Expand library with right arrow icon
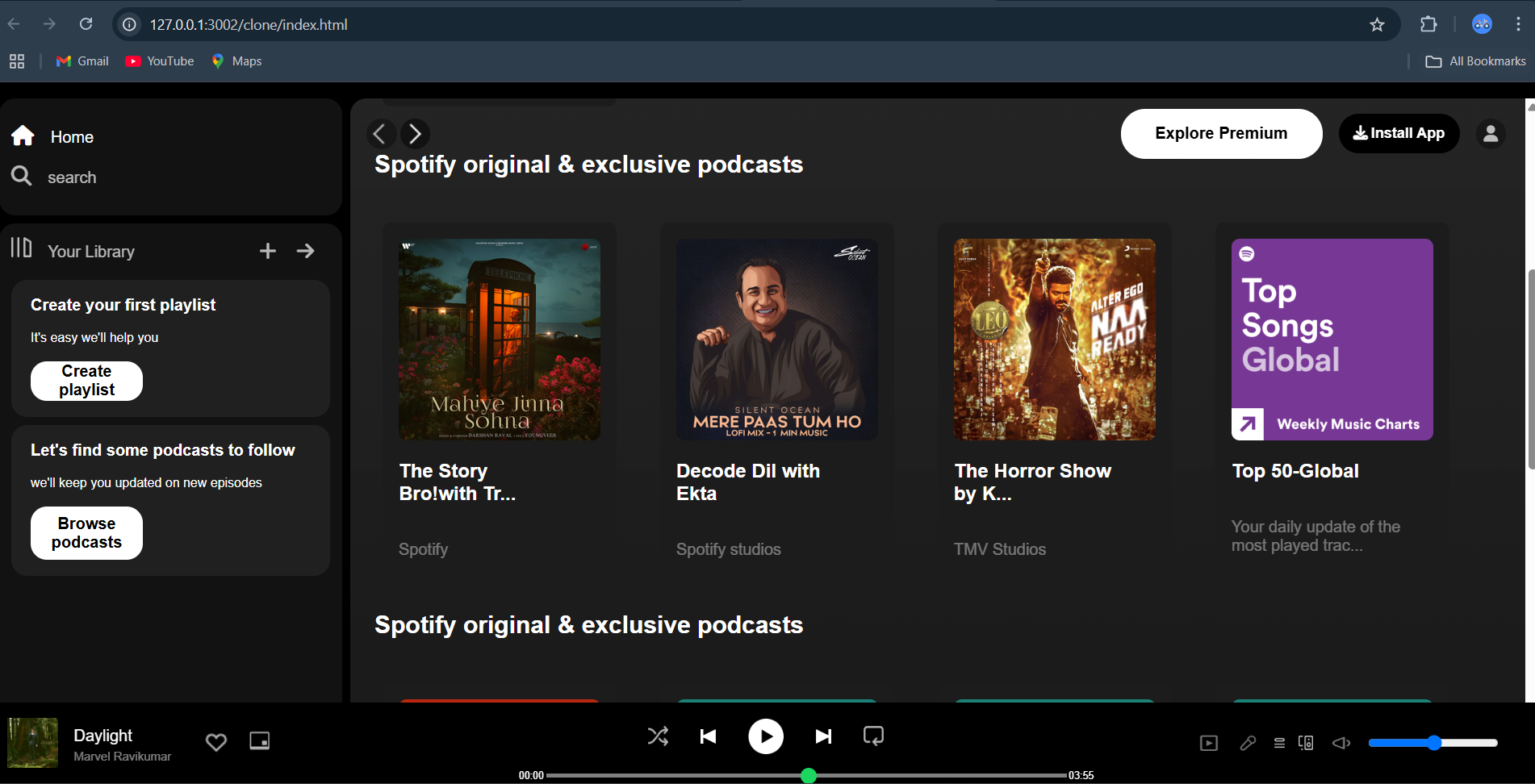 tap(305, 251)
